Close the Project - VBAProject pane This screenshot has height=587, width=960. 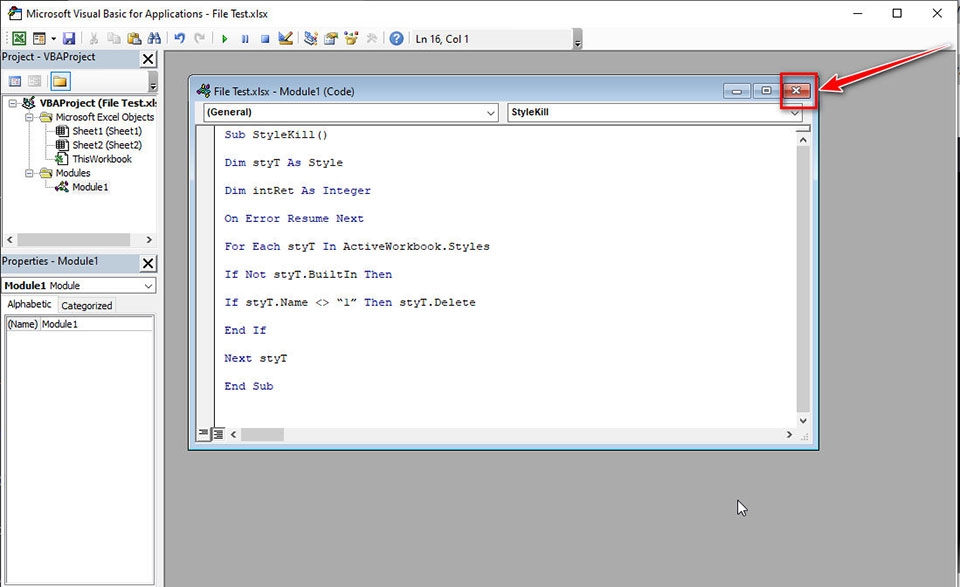pos(148,59)
